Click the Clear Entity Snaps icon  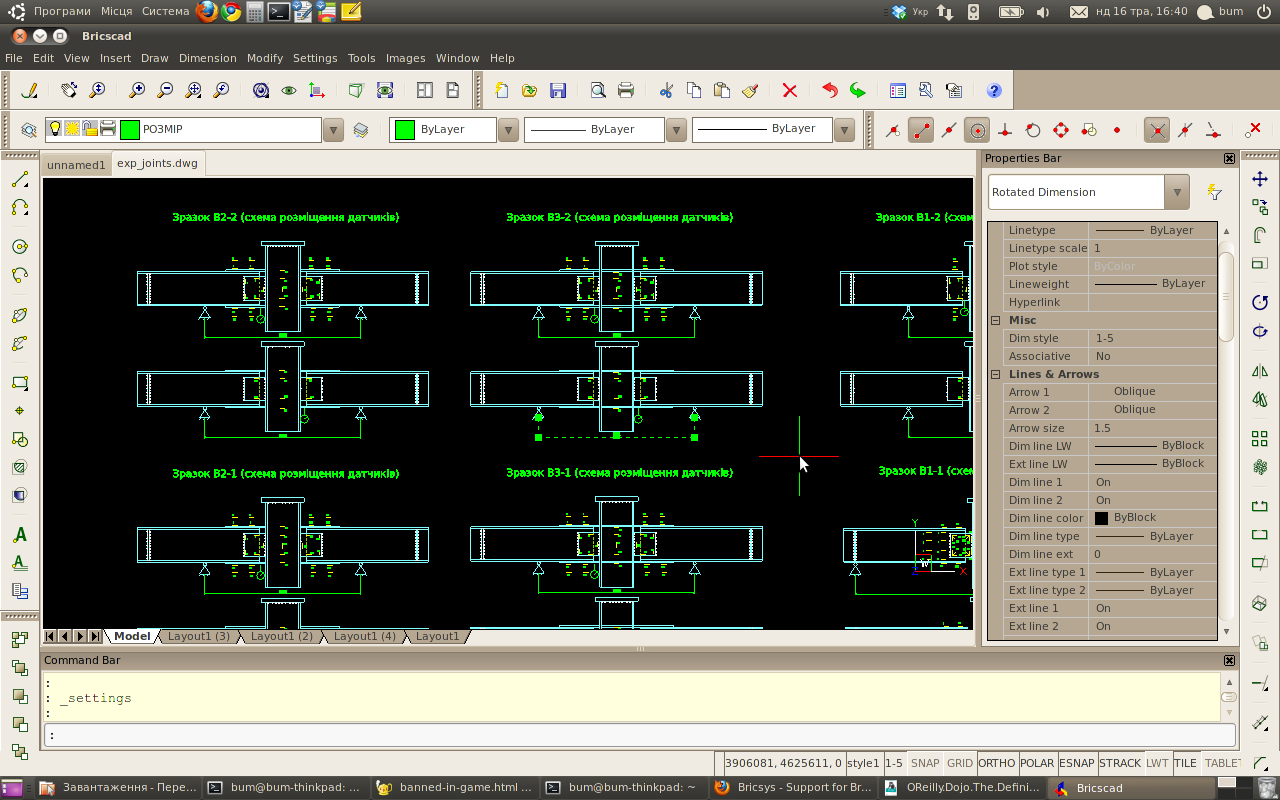(1253, 129)
